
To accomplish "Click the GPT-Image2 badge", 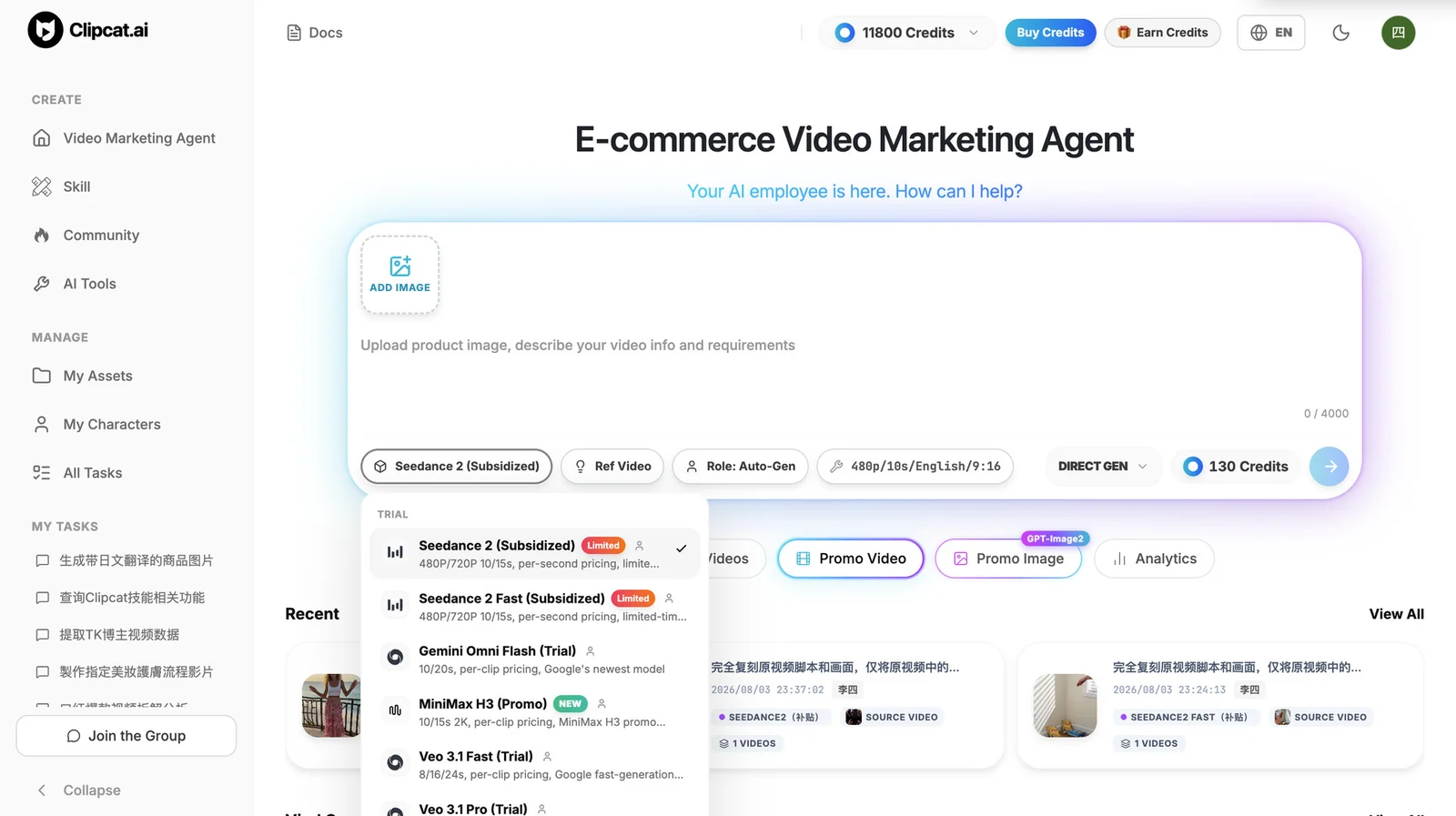I will click(1056, 539).
